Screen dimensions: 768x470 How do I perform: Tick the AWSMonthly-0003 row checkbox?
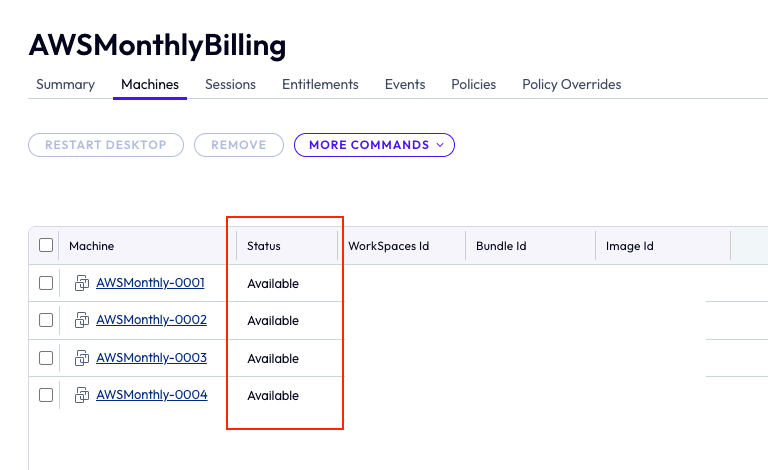pyautogui.click(x=46, y=358)
